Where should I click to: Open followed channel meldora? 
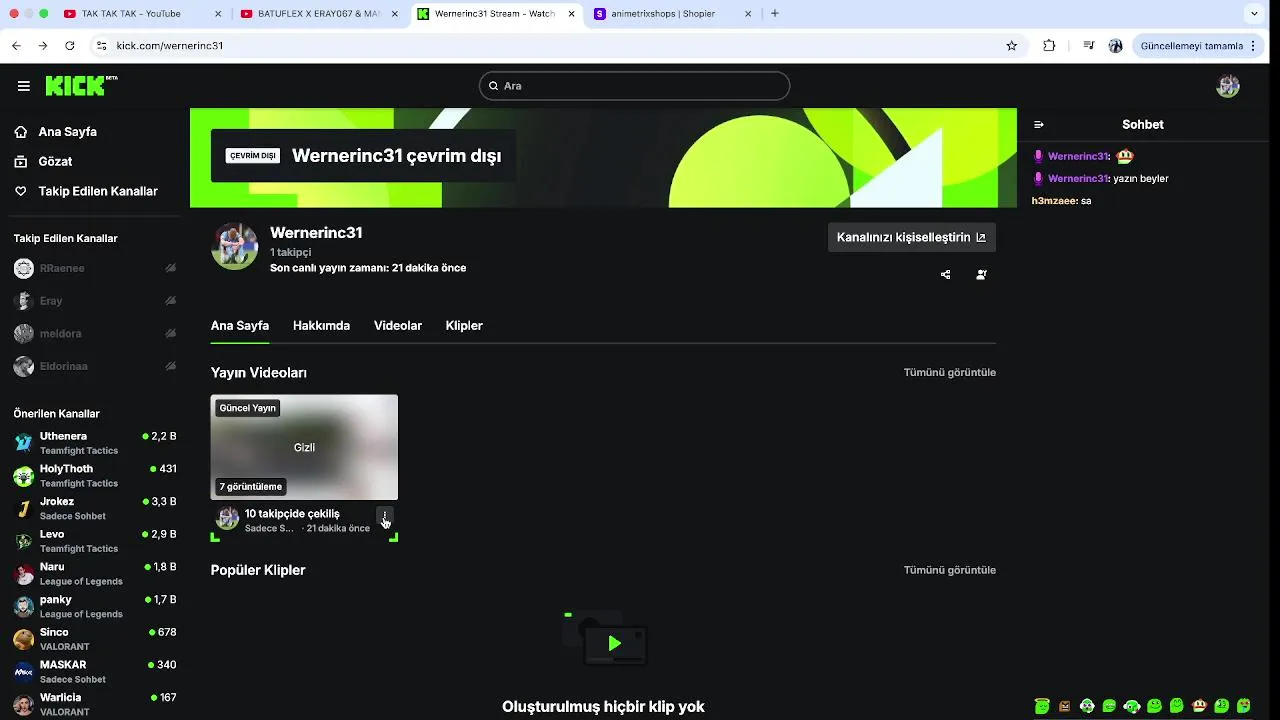click(x=95, y=333)
